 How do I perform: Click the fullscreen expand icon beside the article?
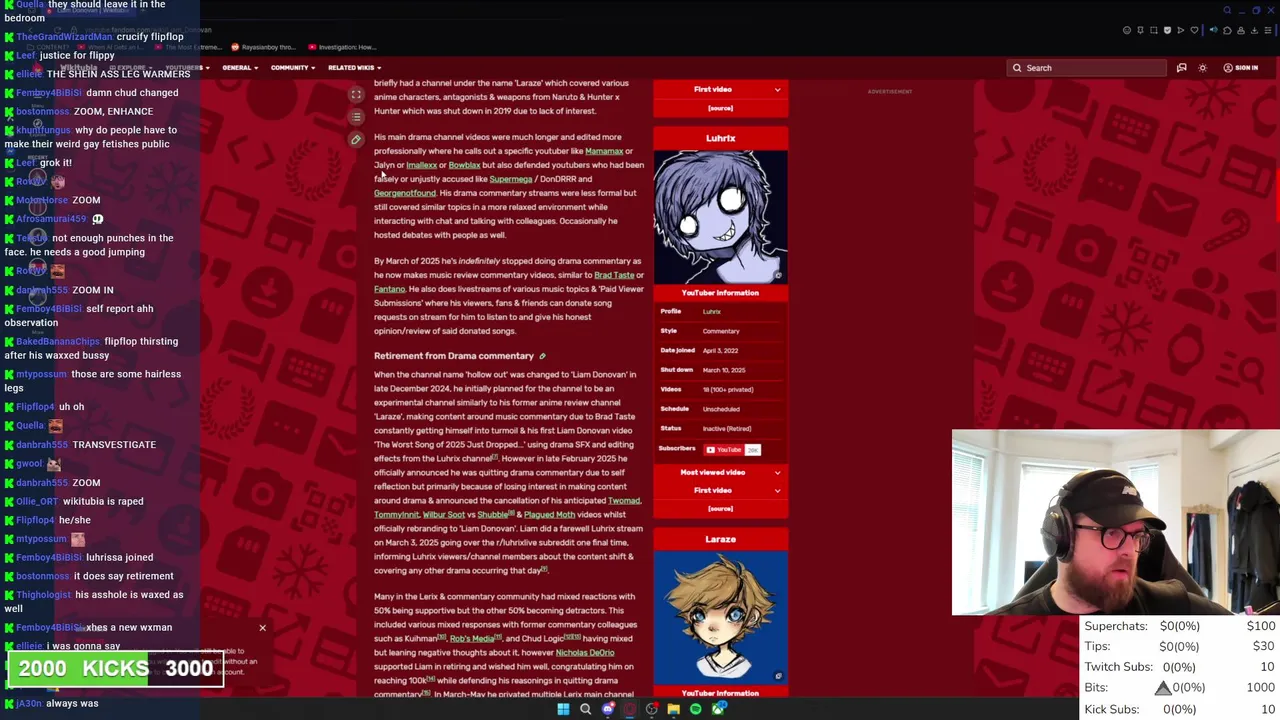click(x=356, y=95)
